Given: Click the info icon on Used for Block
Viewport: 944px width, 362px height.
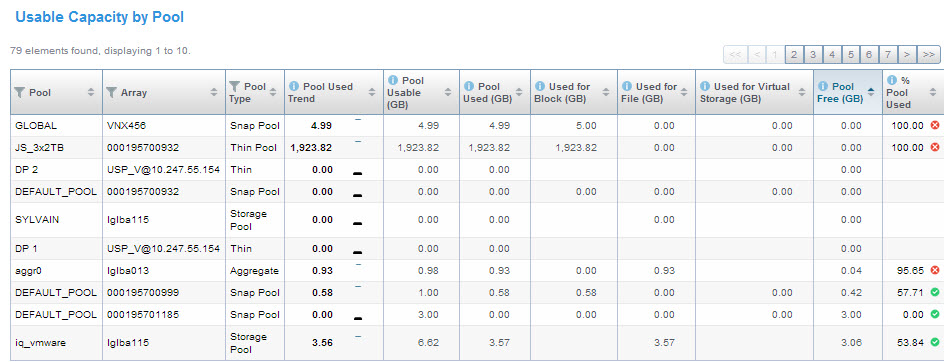Looking at the screenshot, I should point(539,86).
